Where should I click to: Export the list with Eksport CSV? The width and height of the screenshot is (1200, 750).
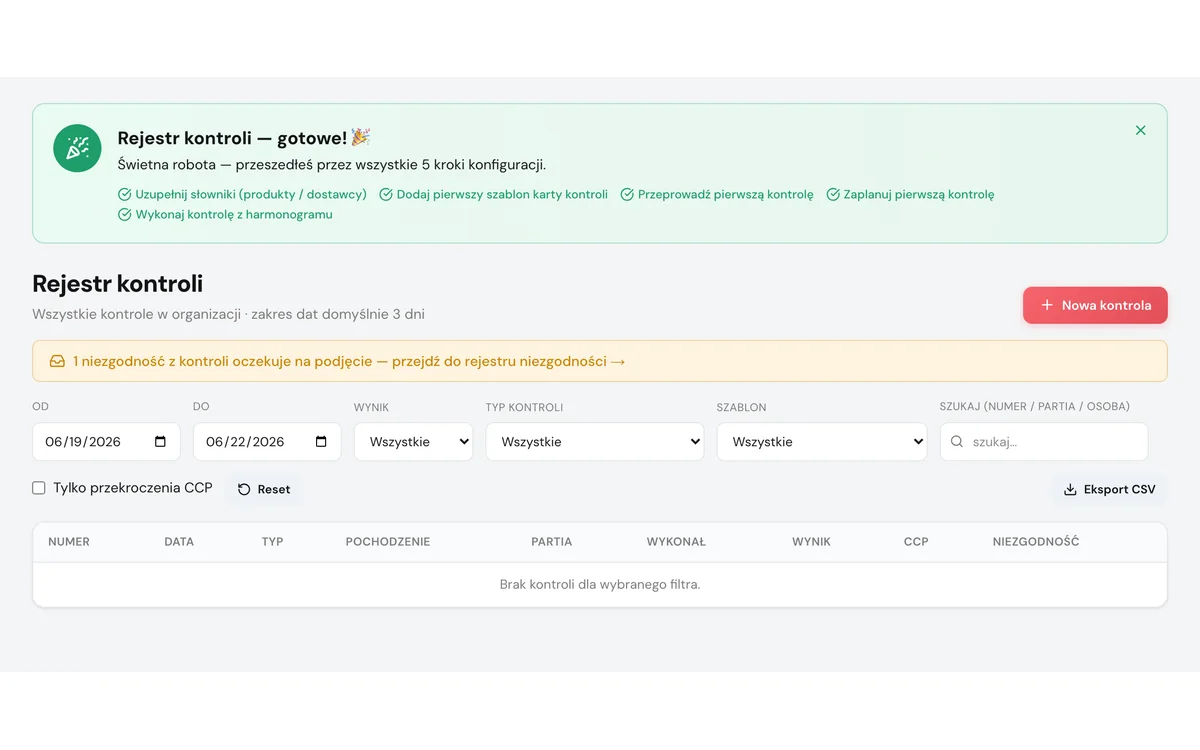point(1109,489)
